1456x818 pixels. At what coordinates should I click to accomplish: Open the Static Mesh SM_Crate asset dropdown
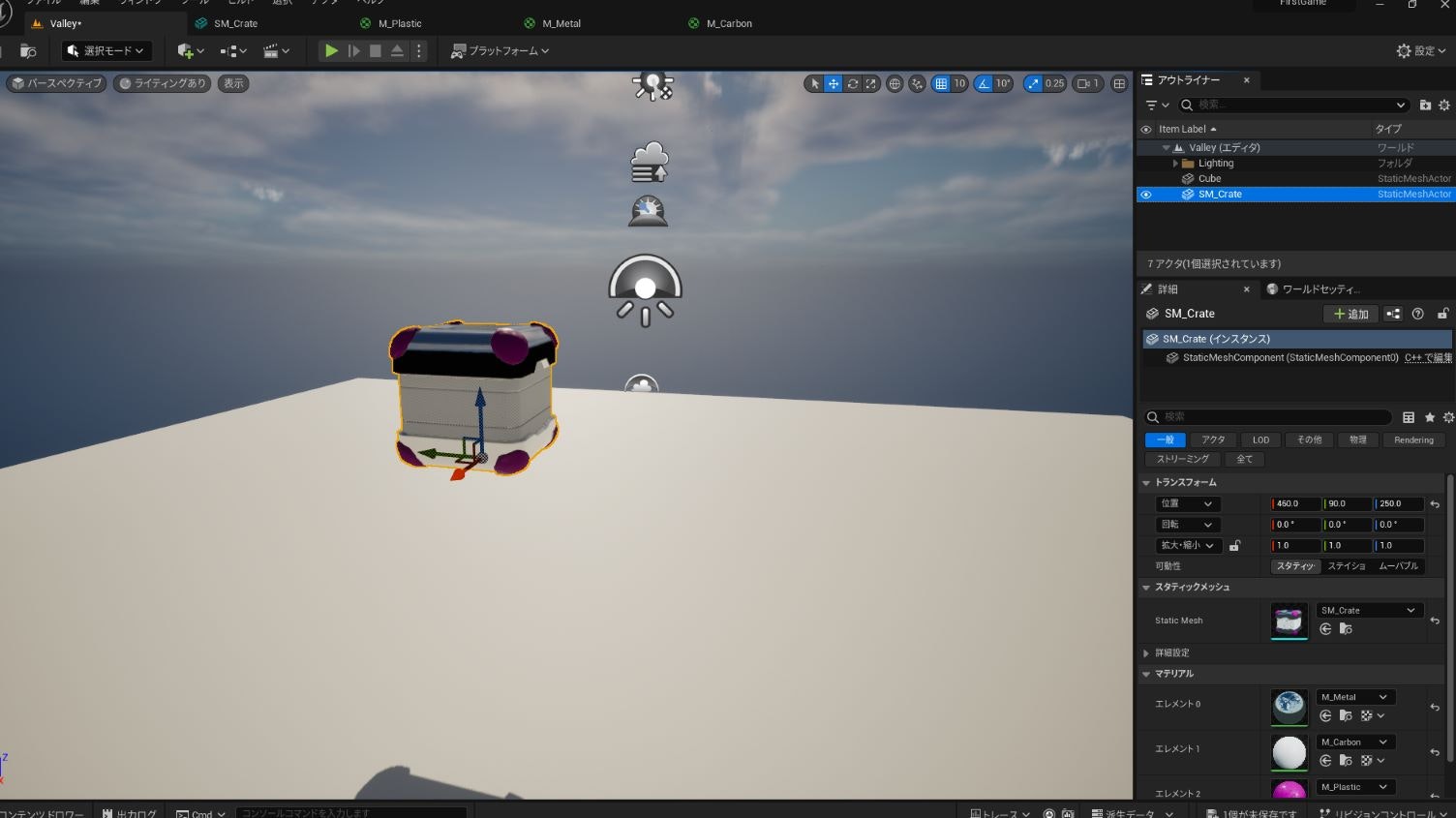coord(1369,611)
